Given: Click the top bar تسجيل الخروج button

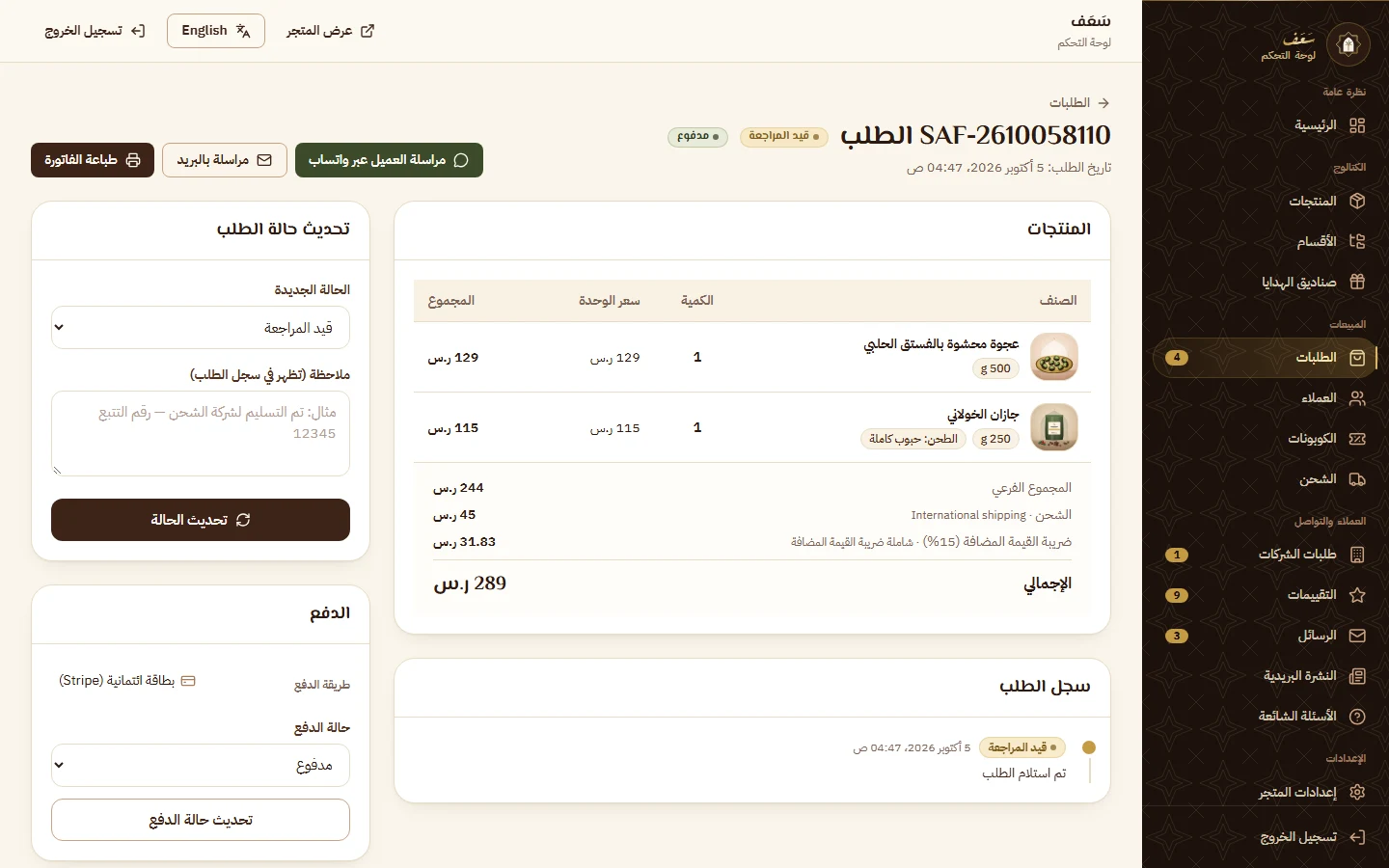Looking at the screenshot, I should point(95,31).
